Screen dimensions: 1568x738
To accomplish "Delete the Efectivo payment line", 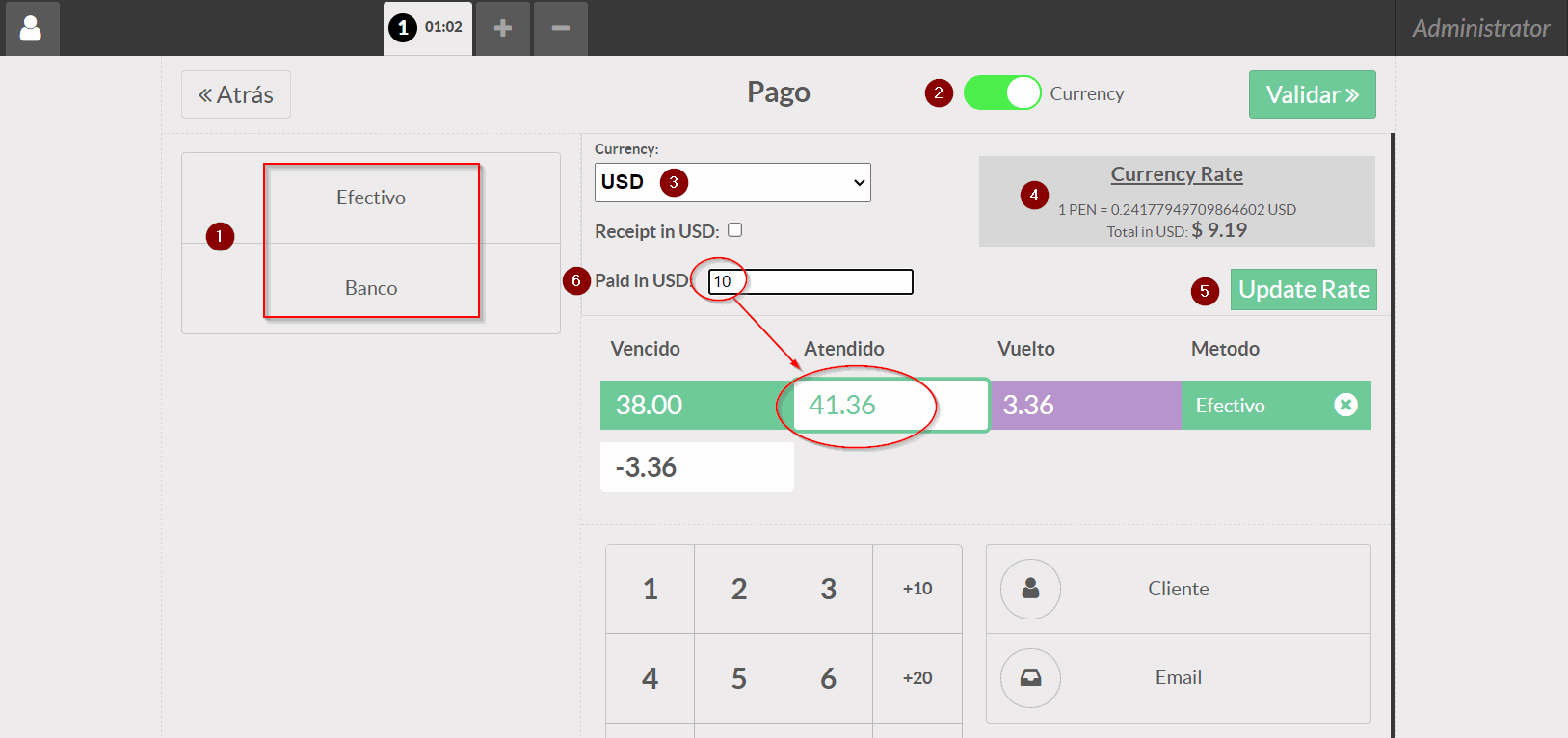I will click(x=1345, y=405).
